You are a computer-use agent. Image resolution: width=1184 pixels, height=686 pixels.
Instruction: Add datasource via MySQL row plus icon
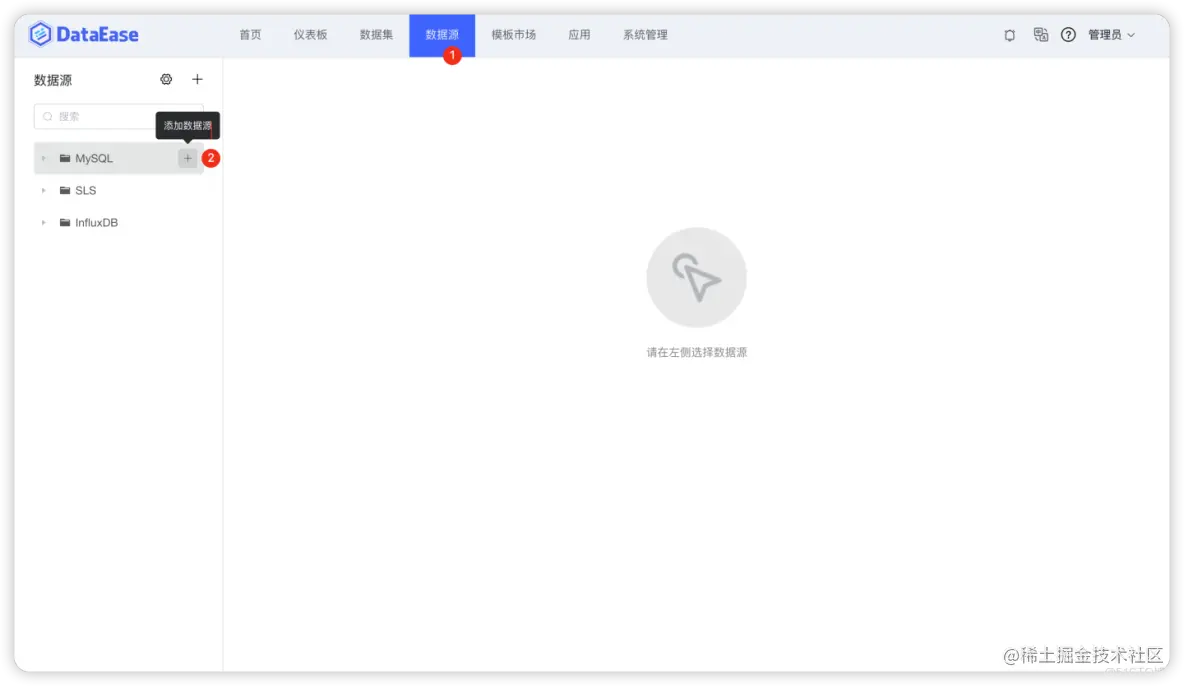(187, 158)
